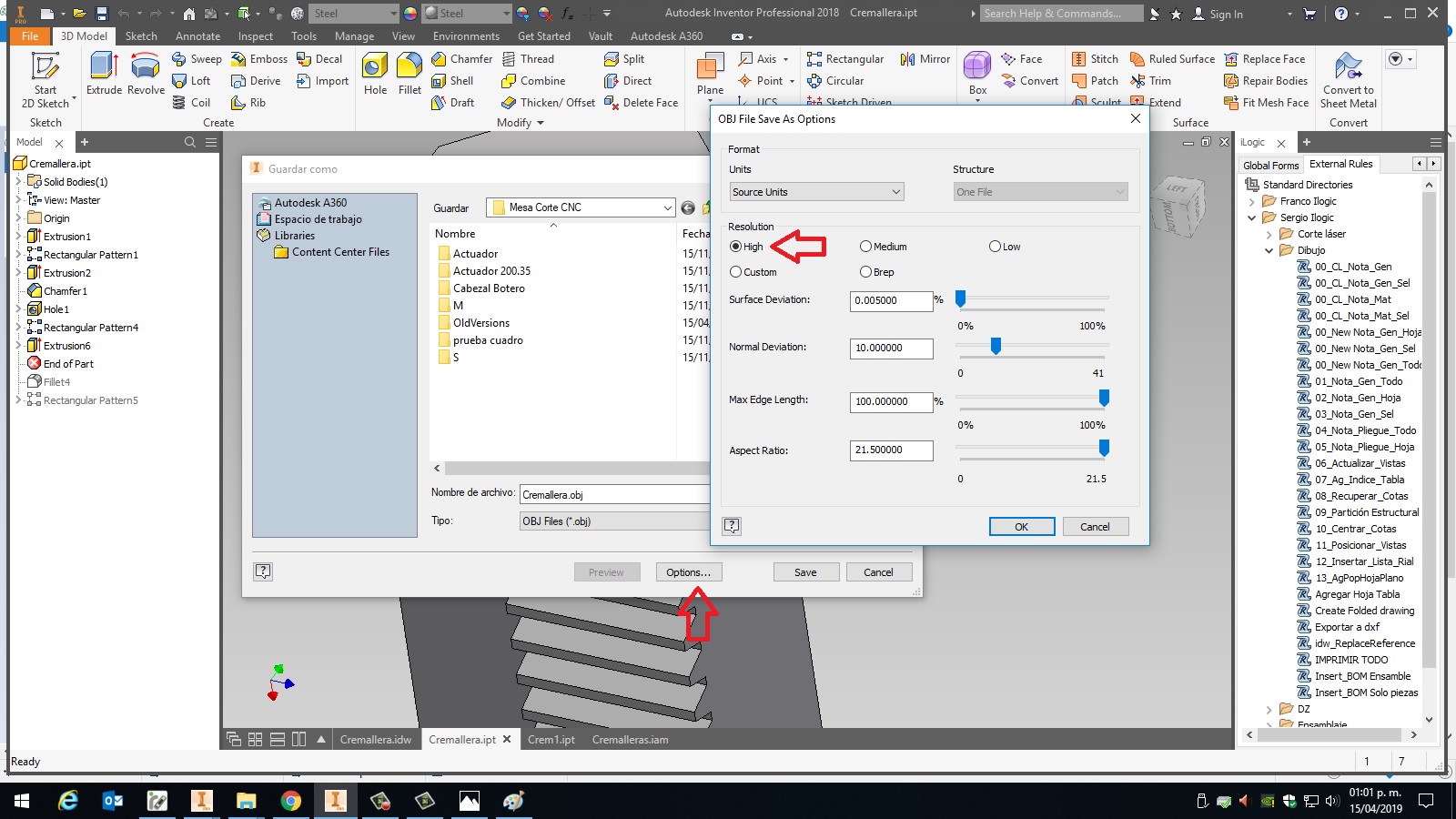1456x819 pixels.
Task: Select the Hole tool
Action: click(375, 73)
